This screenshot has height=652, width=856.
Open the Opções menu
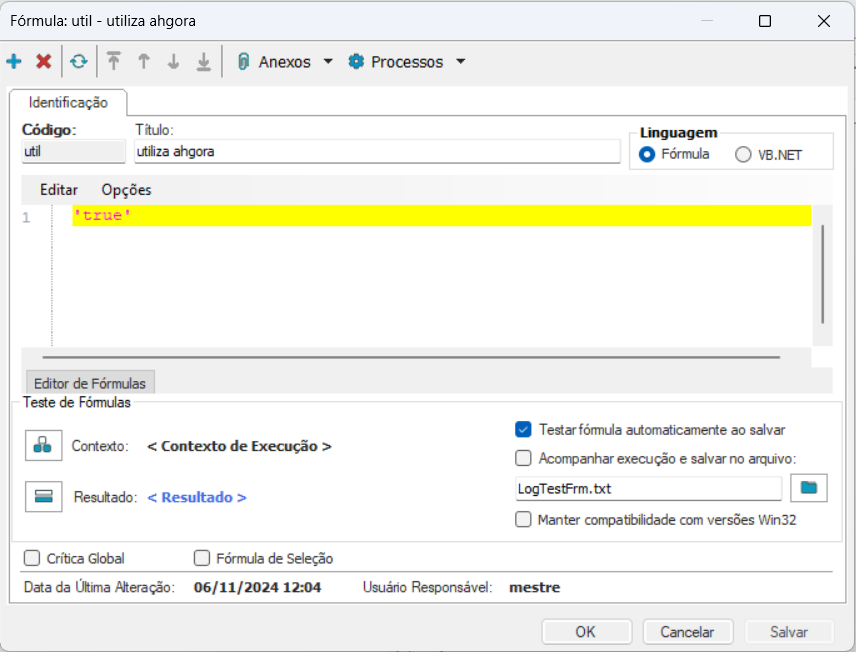pos(126,190)
